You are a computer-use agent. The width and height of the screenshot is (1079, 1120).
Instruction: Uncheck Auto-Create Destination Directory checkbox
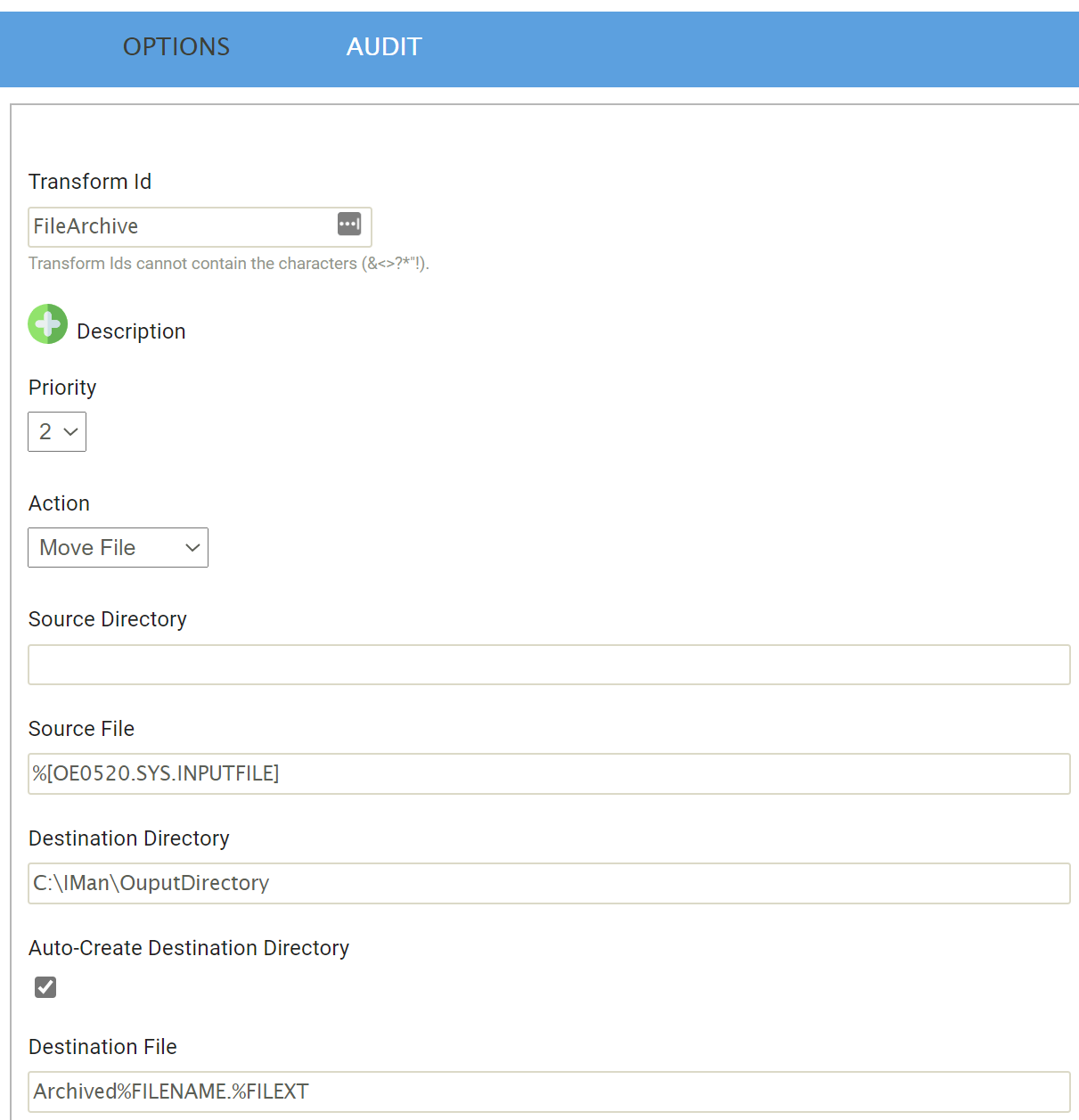click(x=45, y=987)
